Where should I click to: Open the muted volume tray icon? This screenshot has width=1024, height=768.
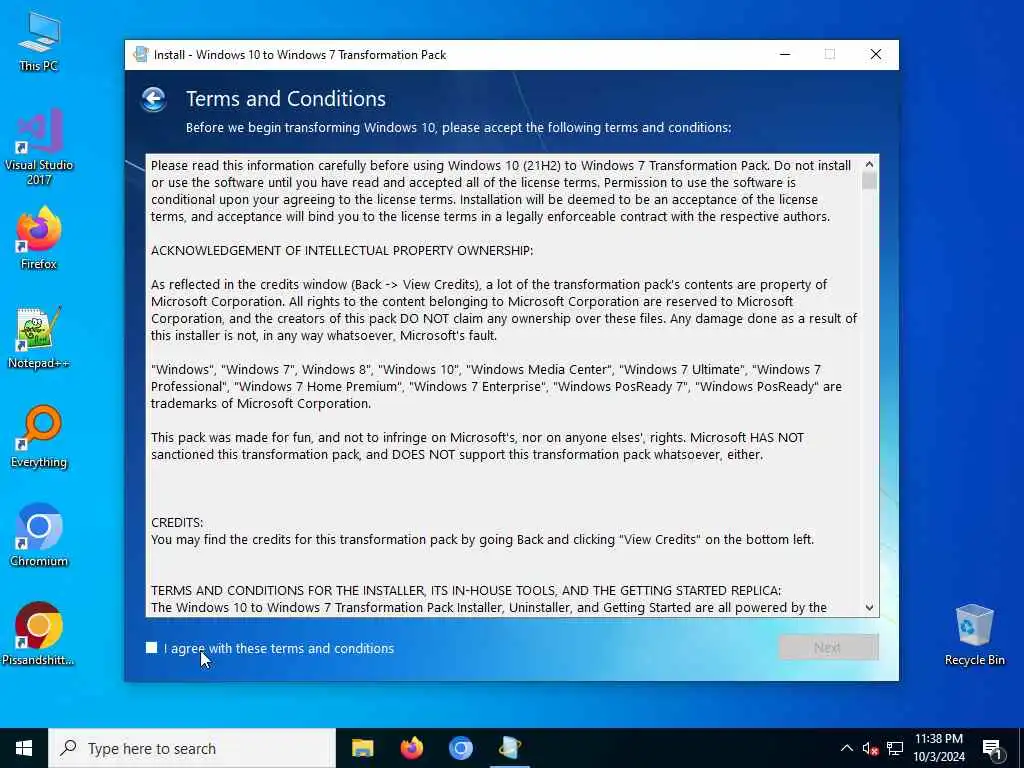point(870,748)
